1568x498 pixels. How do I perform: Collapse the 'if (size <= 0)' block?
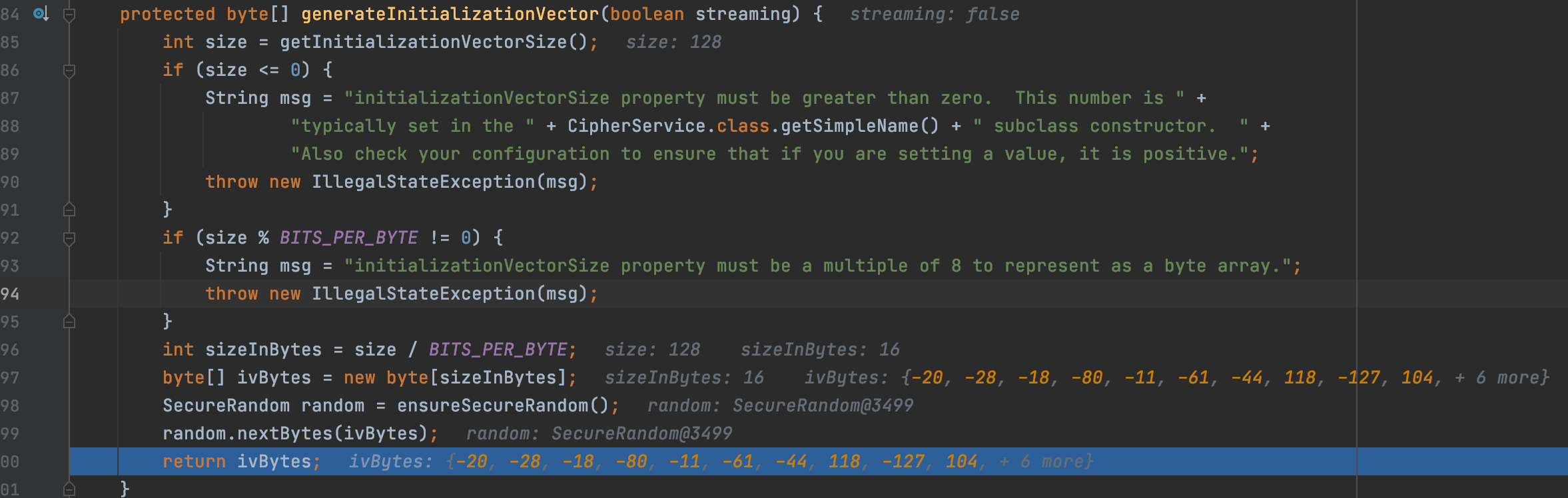click(69, 70)
